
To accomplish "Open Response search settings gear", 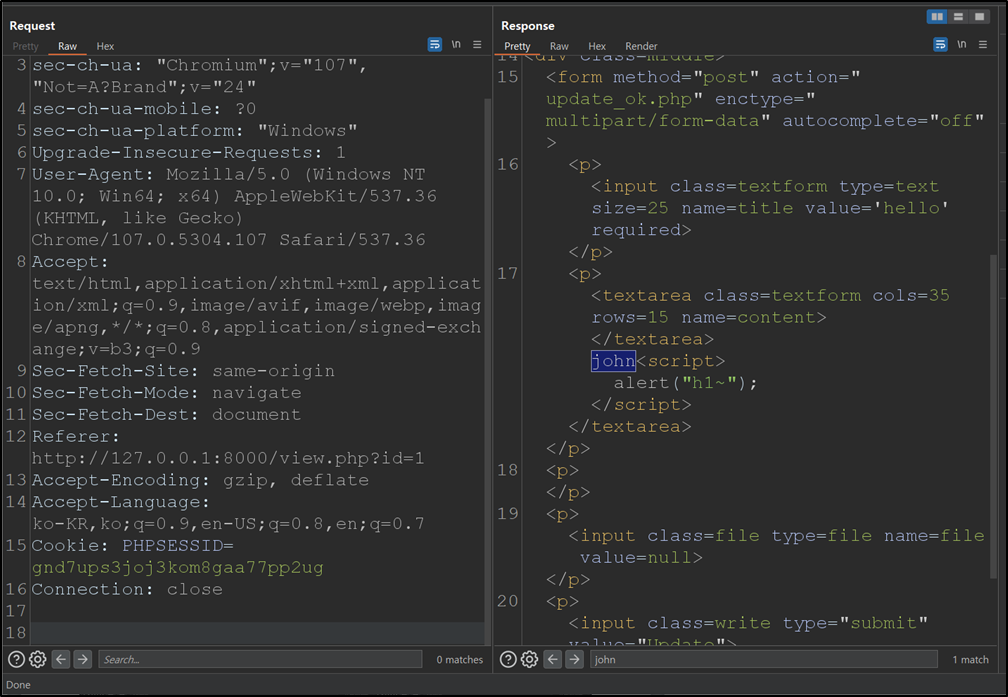I will pyautogui.click(x=529, y=659).
